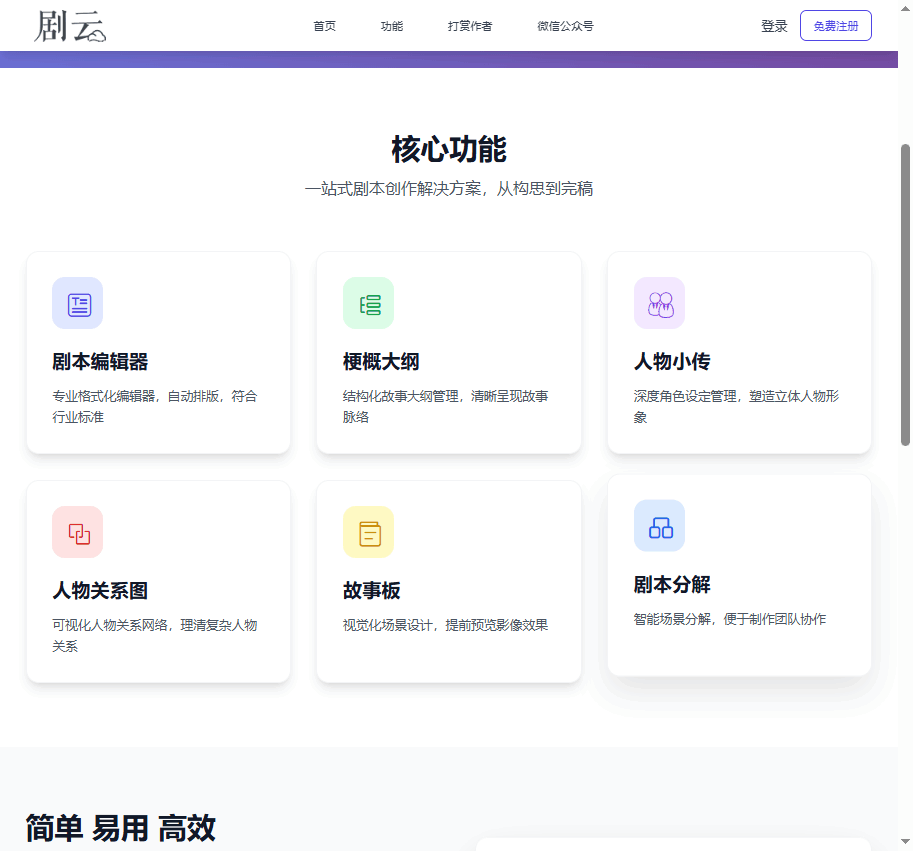This screenshot has width=913, height=851.
Task: Open the 故事板 feature card
Action: coord(448,582)
